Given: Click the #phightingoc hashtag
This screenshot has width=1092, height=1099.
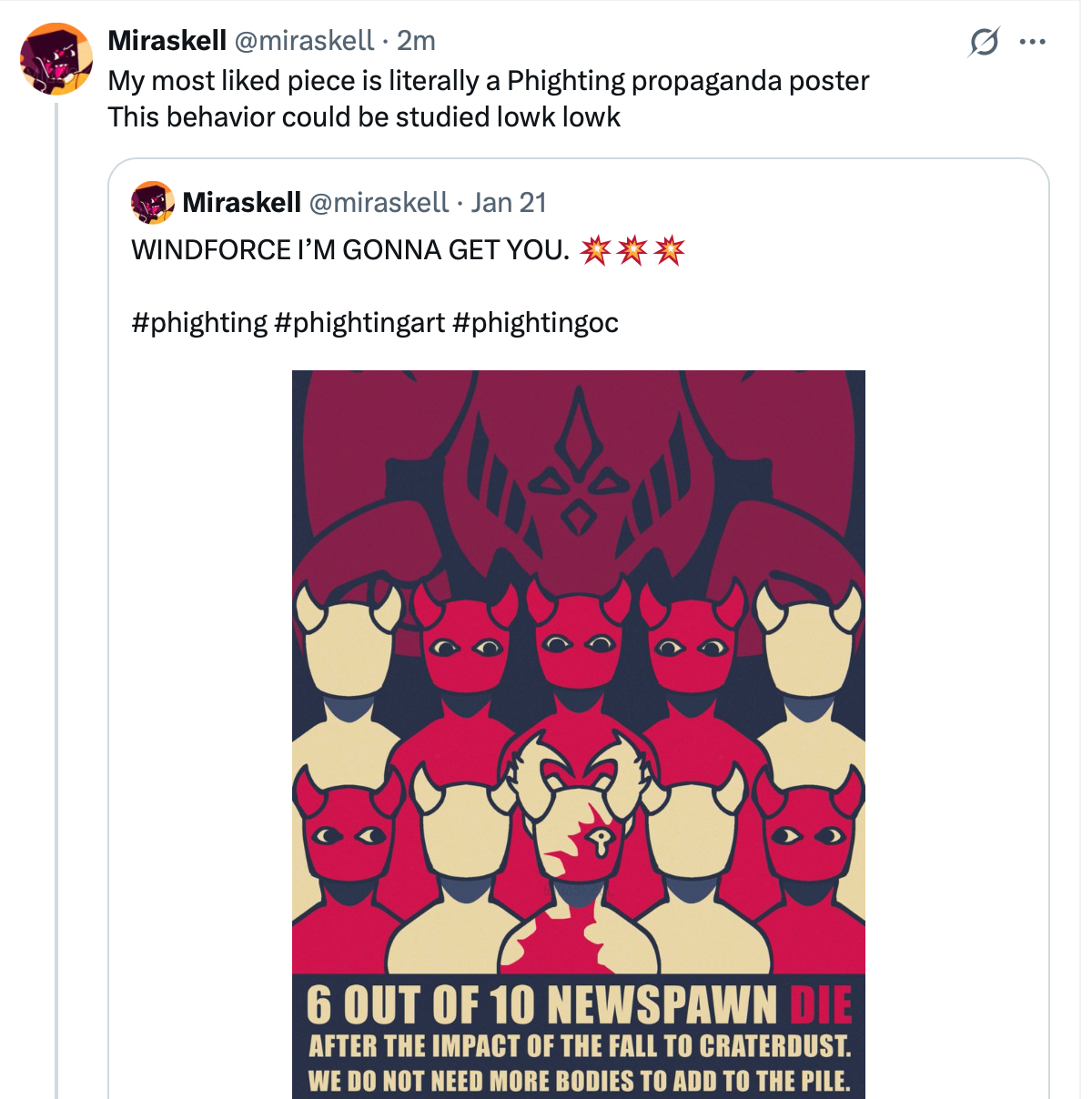Looking at the screenshot, I should coord(535,322).
